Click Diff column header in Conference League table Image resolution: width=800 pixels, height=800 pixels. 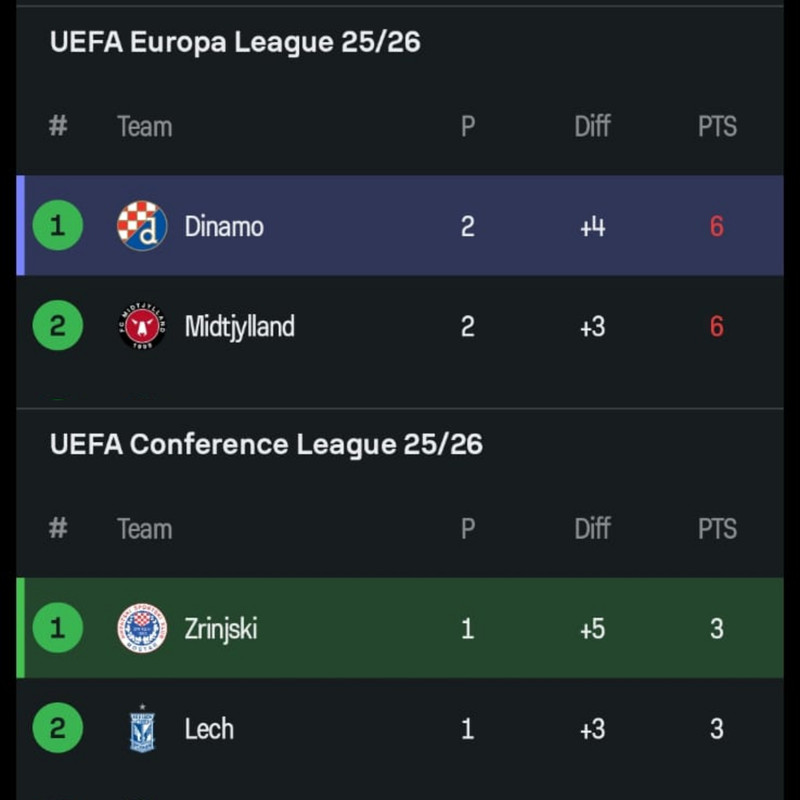click(x=592, y=529)
